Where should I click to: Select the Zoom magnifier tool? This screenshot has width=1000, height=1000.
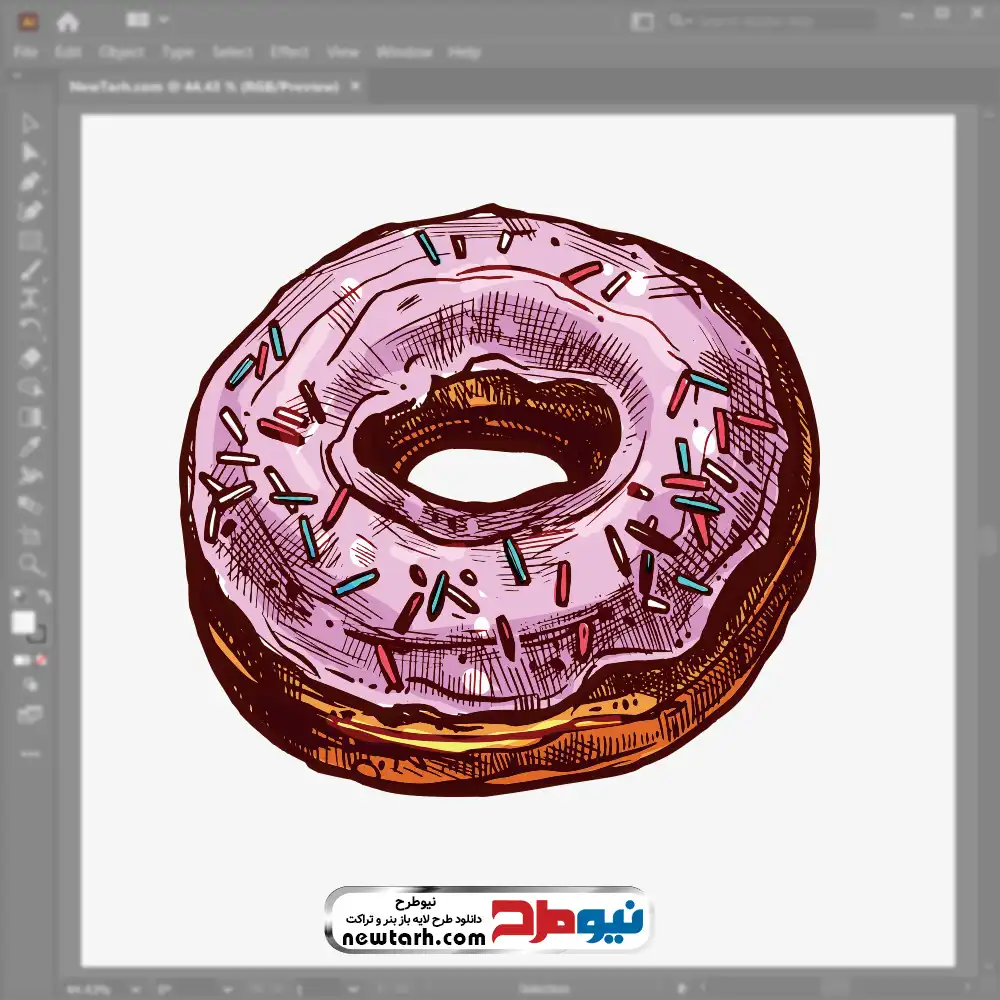click(x=30, y=565)
